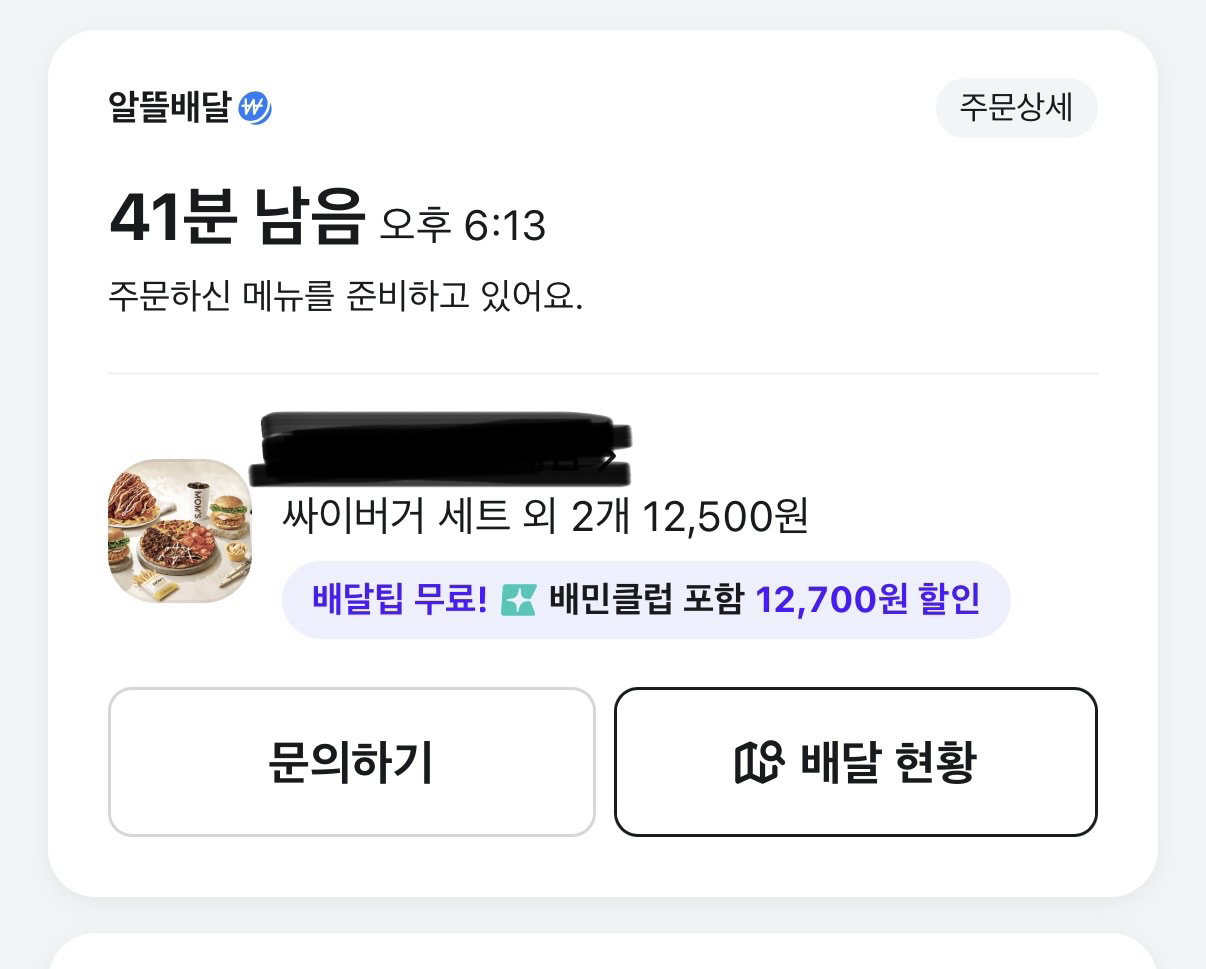
Task: Select the 주문하신 메뉴를 준비하고 있어요 status text
Action: point(345,297)
